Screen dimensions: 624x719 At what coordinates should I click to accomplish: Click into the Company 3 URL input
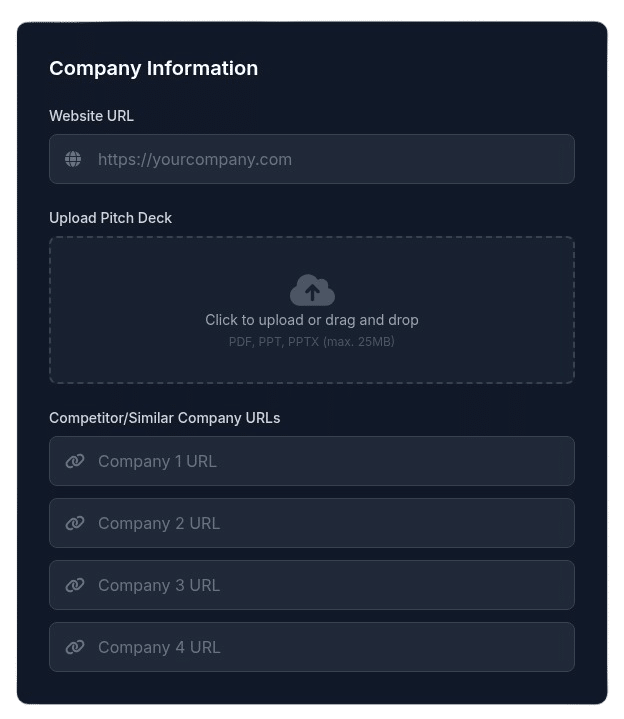pos(330,585)
